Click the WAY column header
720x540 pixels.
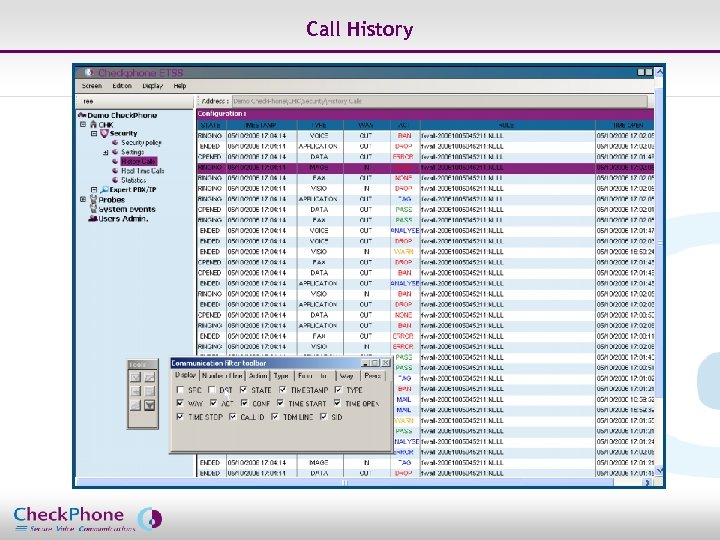point(366,125)
